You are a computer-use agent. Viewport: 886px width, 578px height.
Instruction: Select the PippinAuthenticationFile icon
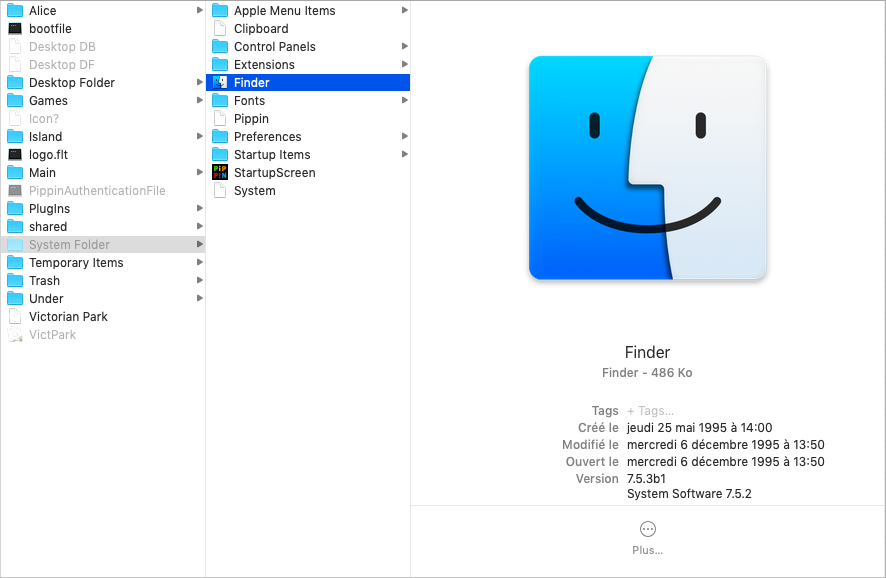click(x=15, y=191)
